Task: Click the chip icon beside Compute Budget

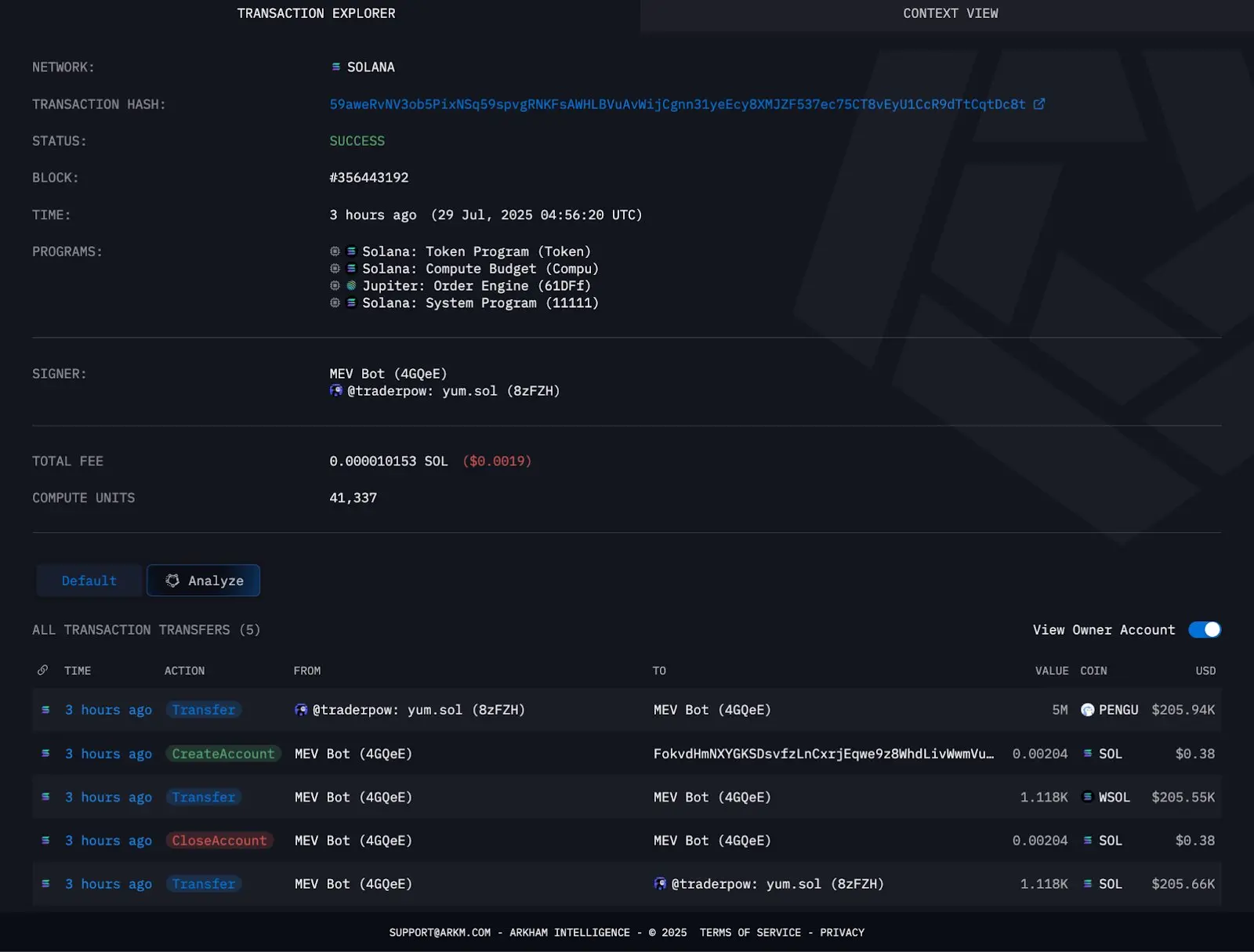Action: [335, 269]
